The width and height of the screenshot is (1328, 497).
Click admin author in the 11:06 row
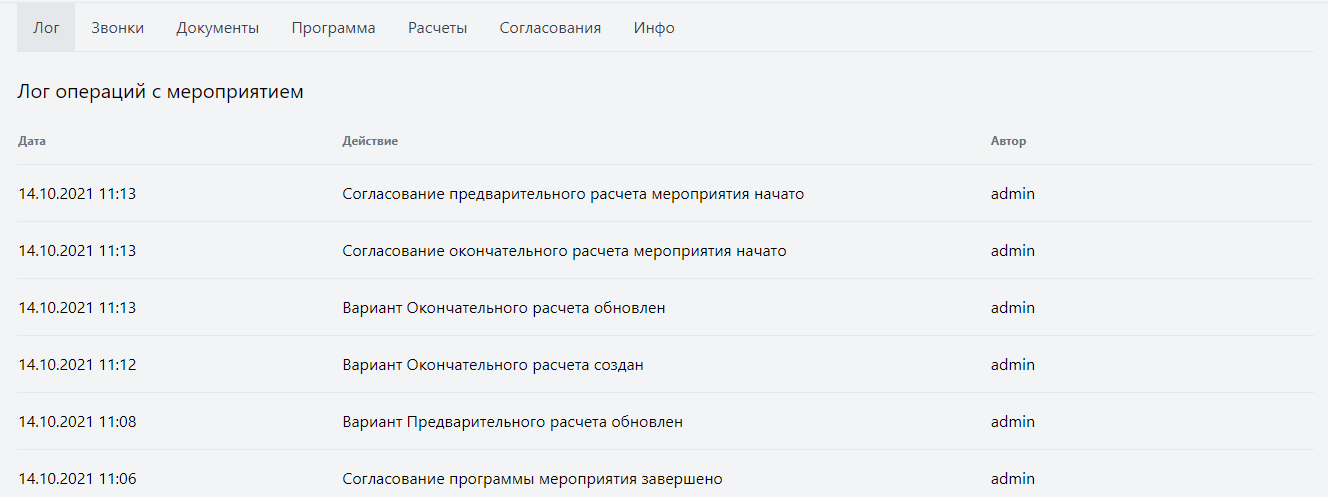pos(1013,479)
